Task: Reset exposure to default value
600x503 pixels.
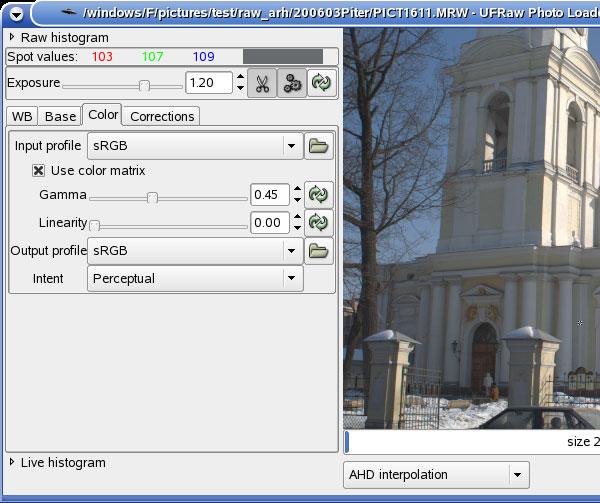Action: (x=322, y=83)
